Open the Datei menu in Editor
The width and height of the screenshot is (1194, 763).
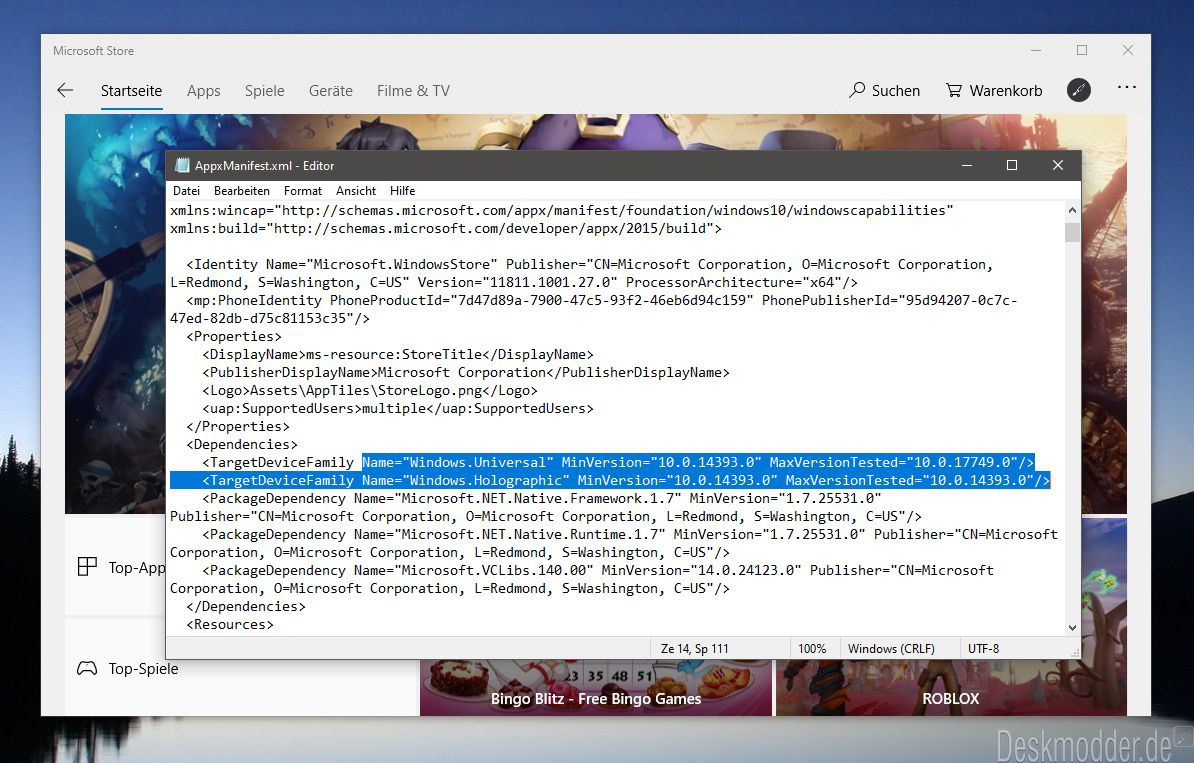click(187, 191)
